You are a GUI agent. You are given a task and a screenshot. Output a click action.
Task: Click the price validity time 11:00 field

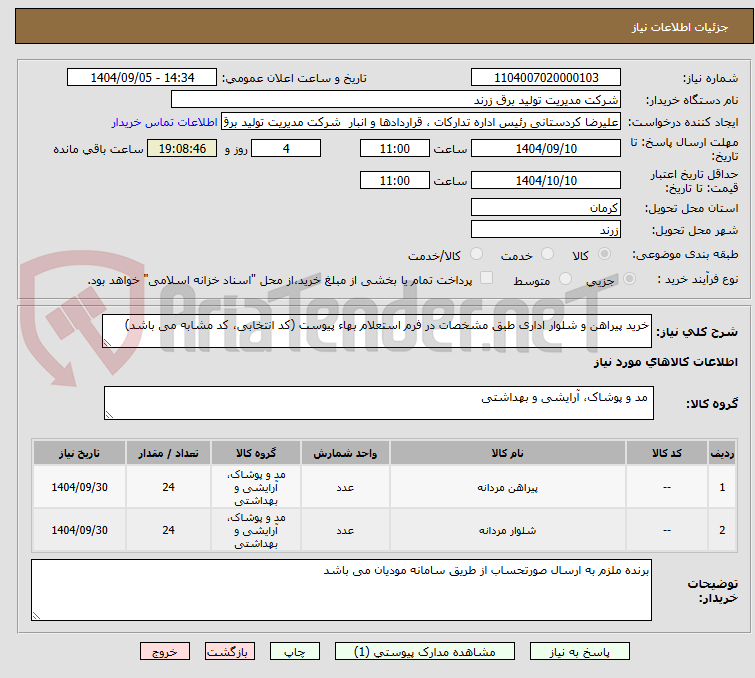(x=394, y=181)
